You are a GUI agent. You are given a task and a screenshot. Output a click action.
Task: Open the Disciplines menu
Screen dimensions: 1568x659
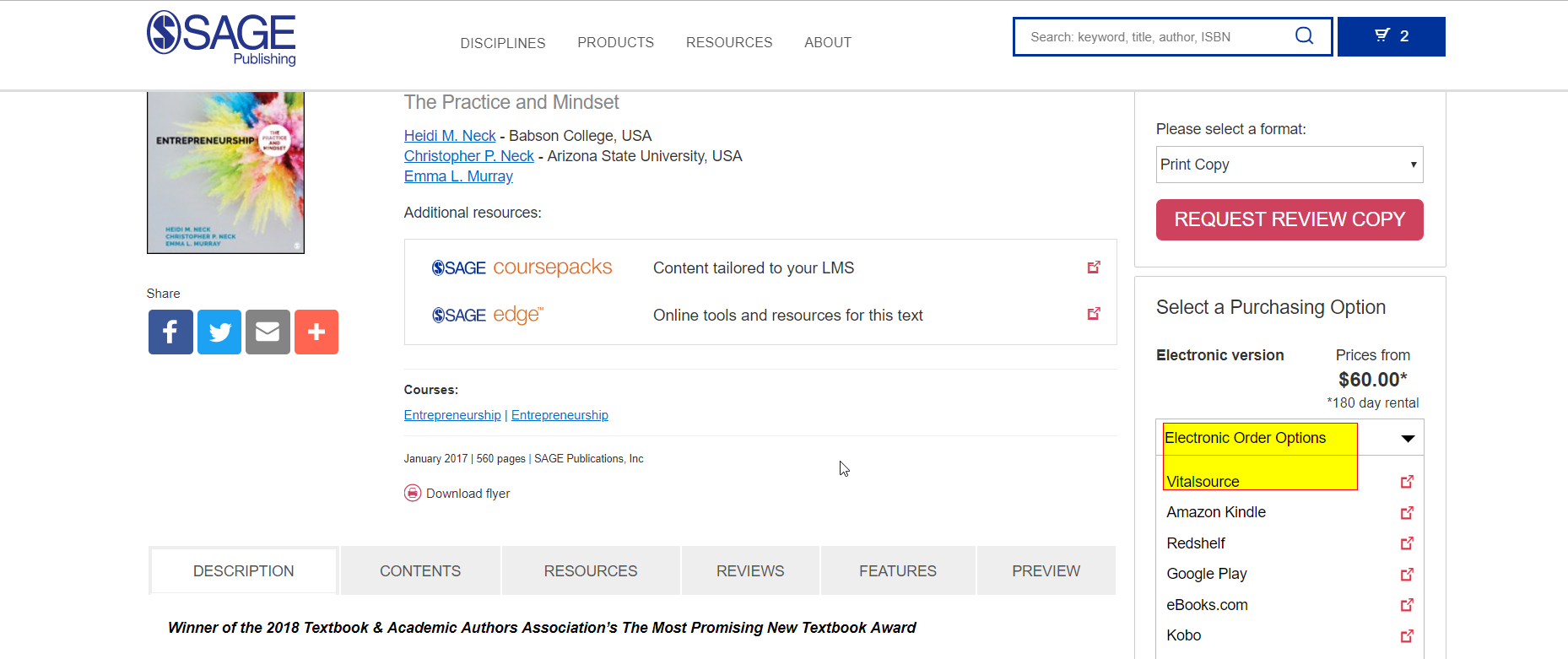pos(503,43)
